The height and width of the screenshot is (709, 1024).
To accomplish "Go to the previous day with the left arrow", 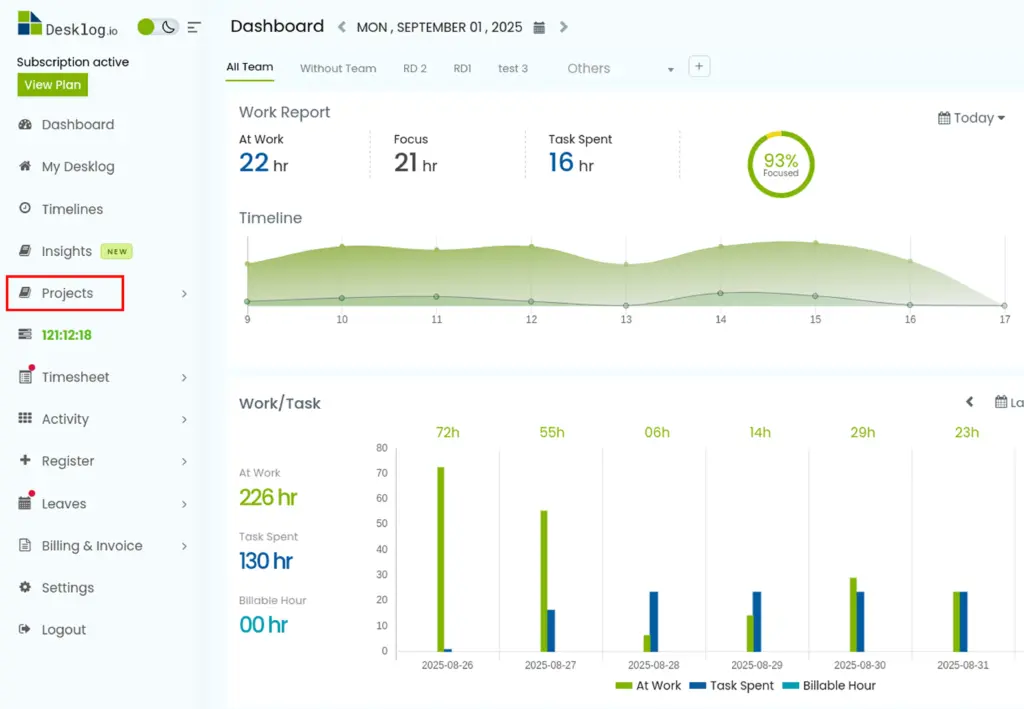I will (342, 27).
